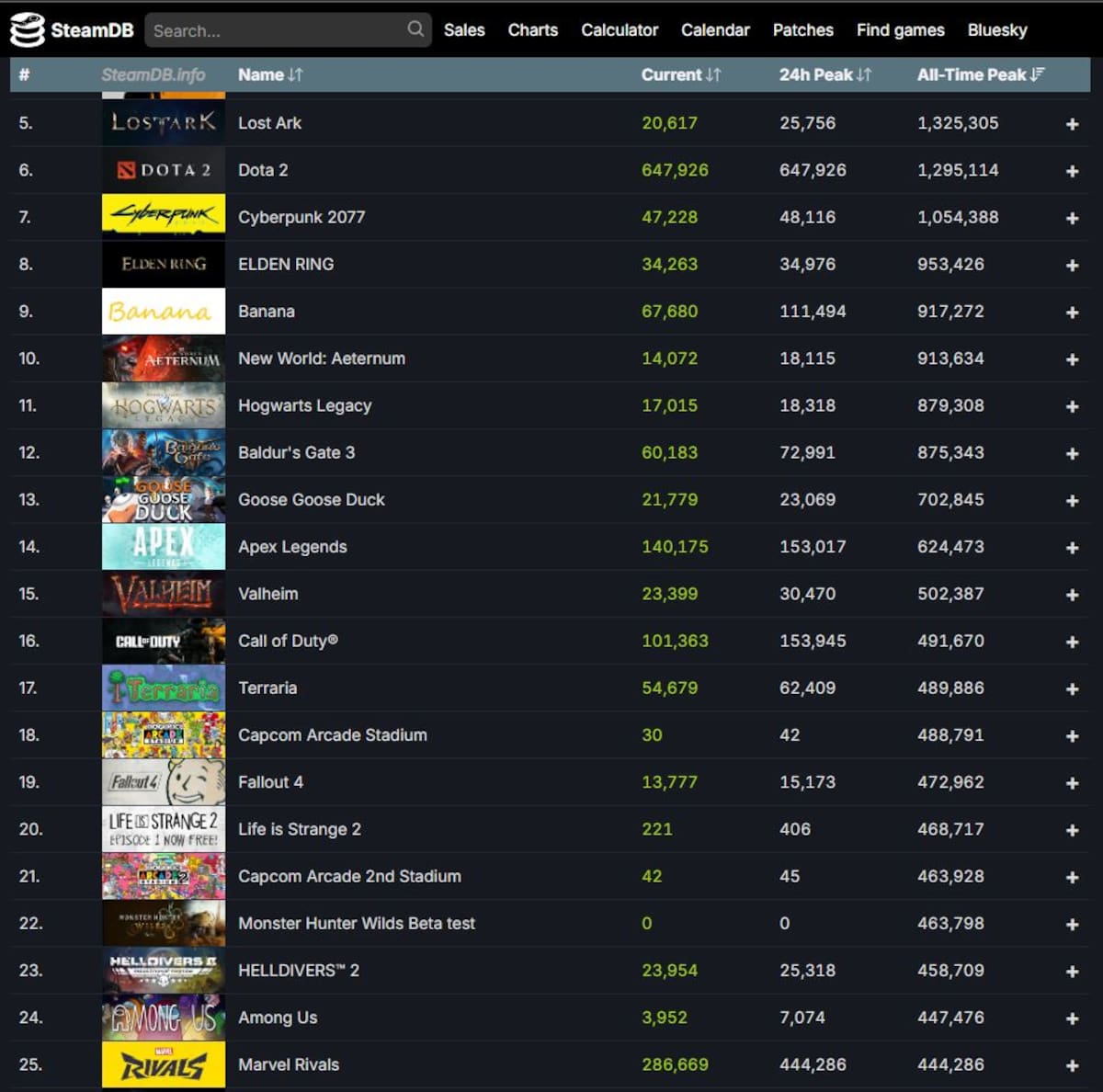Open the Bluesky link
The height and width of the screenshot is (1092, 1103).
pos(997,29)
